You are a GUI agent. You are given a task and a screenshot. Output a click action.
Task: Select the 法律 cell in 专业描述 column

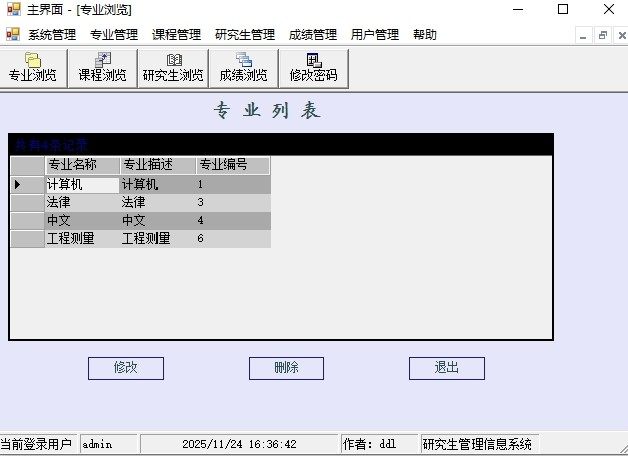158,203
